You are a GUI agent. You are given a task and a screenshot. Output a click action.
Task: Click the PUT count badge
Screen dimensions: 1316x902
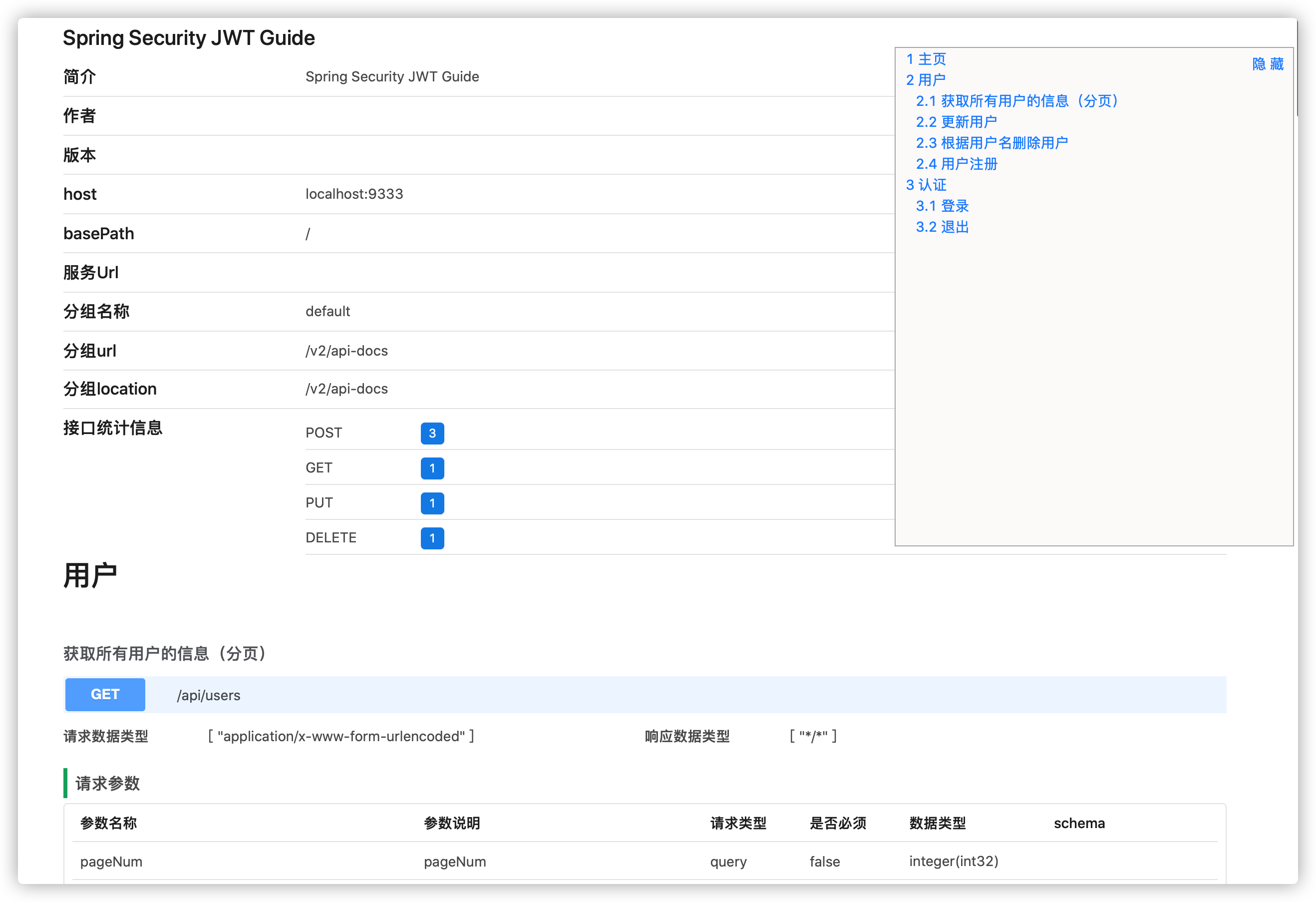[x=432, y=503]
